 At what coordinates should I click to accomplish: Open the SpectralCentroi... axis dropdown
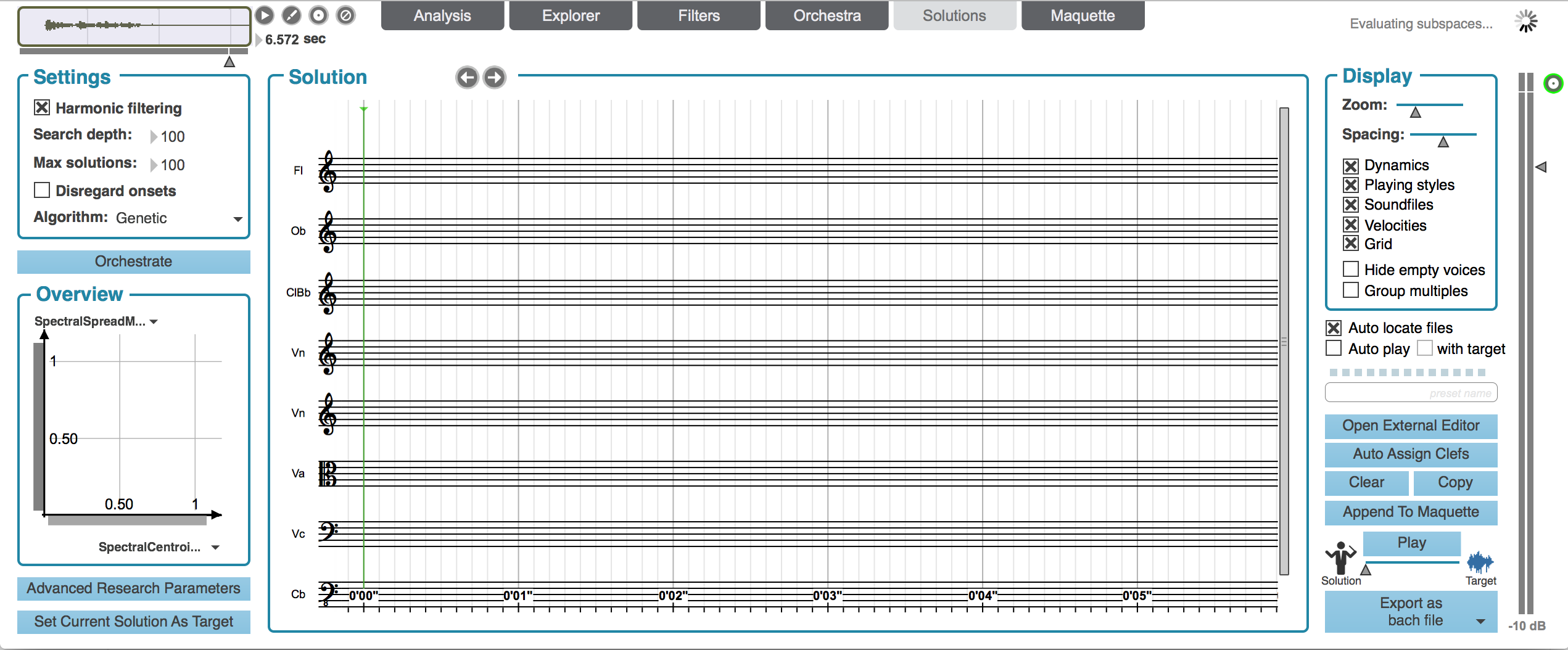[159, 547]
